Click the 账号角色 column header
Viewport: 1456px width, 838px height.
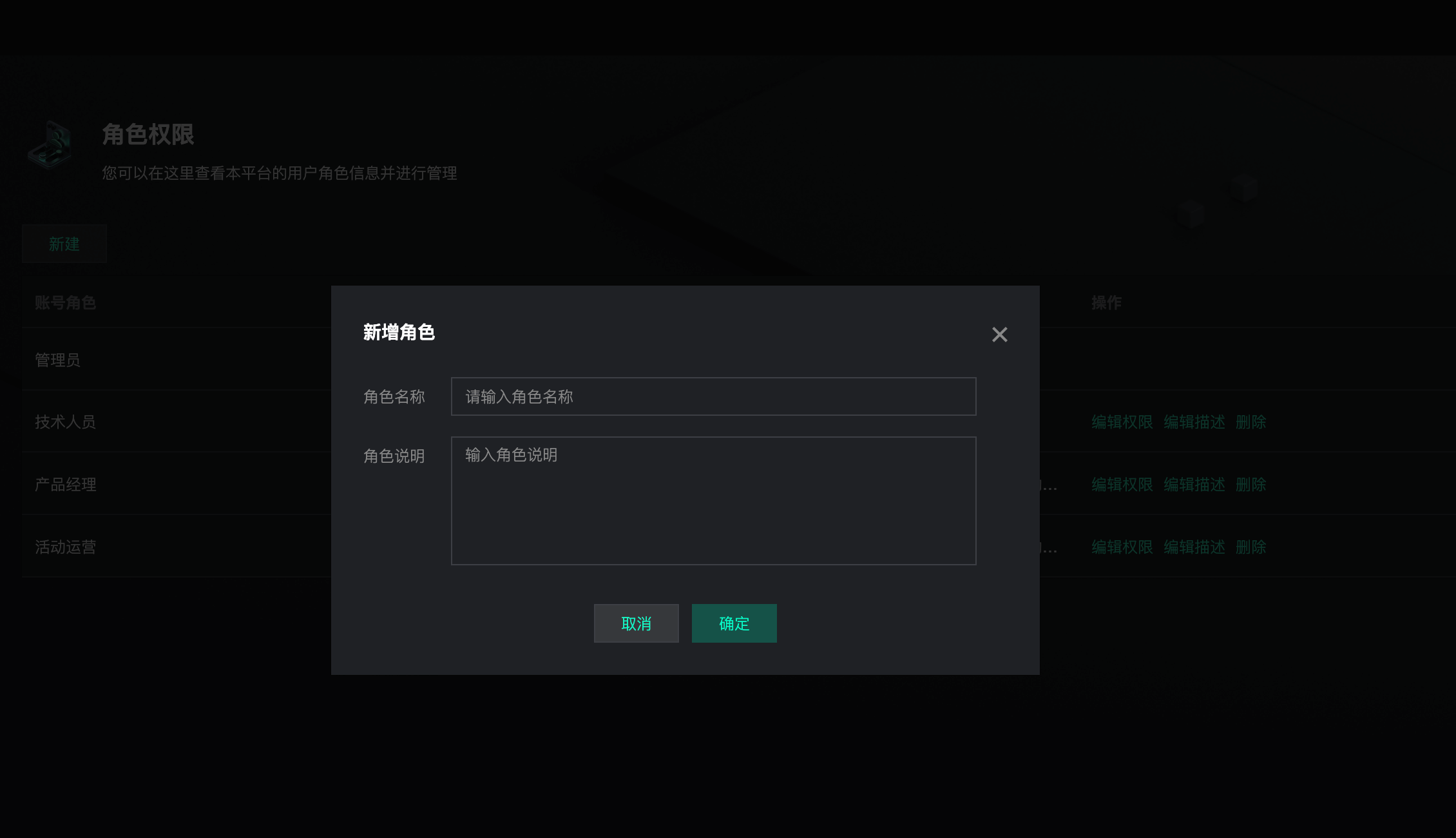tap(65, 303)
